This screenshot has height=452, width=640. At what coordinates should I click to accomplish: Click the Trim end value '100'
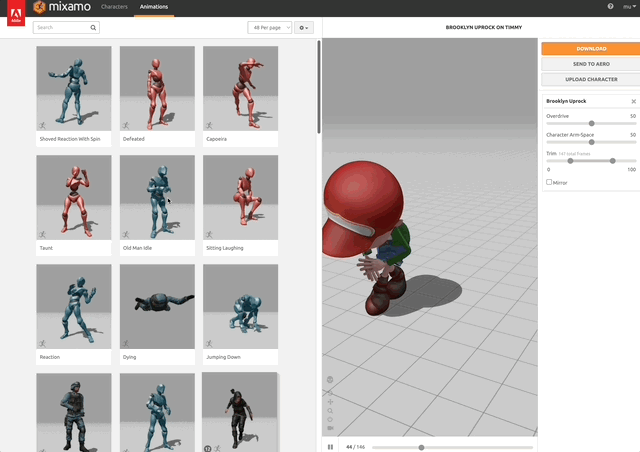click(x=631, y=169)
